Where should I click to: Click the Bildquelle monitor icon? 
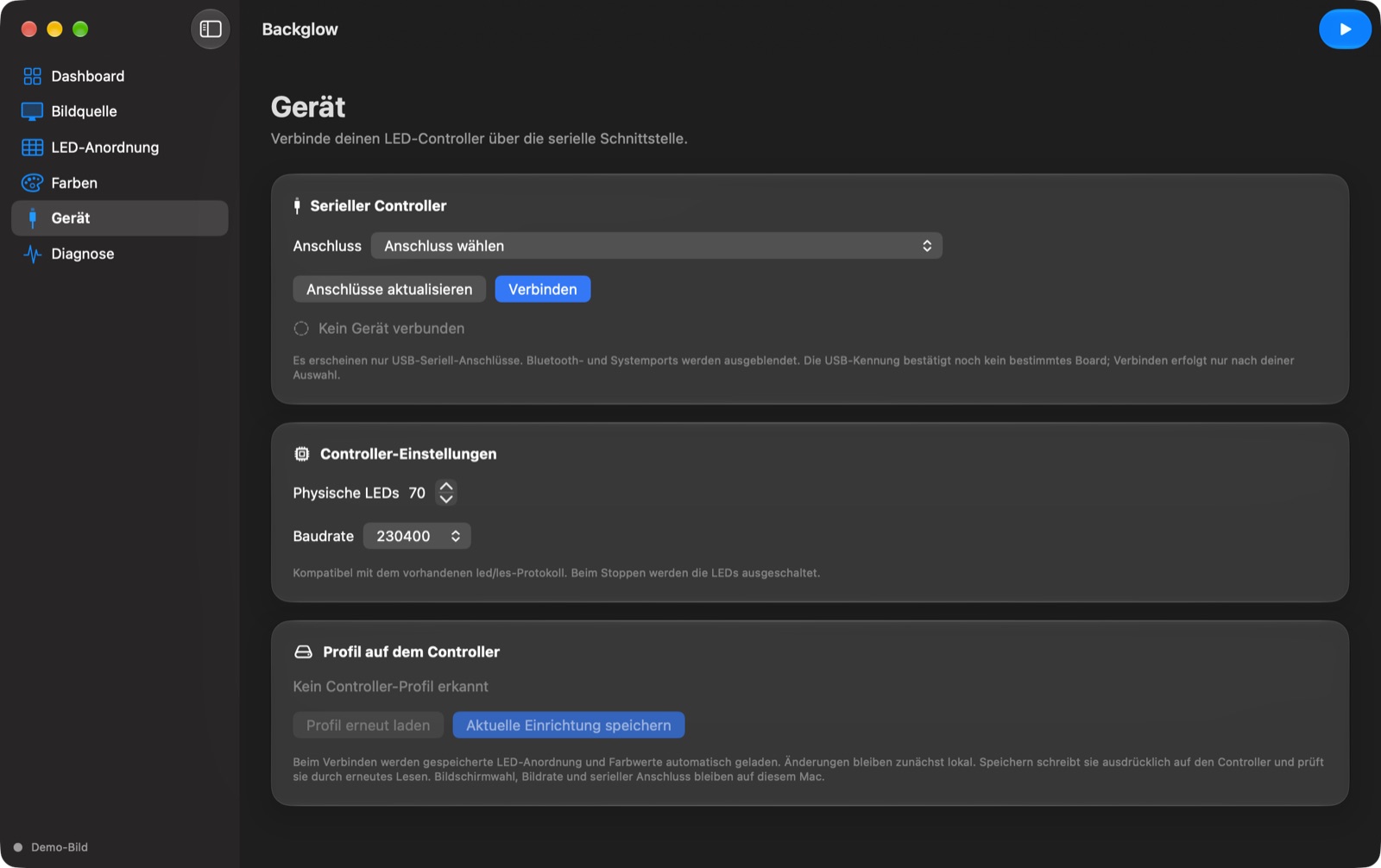click(x=32, y=111)
